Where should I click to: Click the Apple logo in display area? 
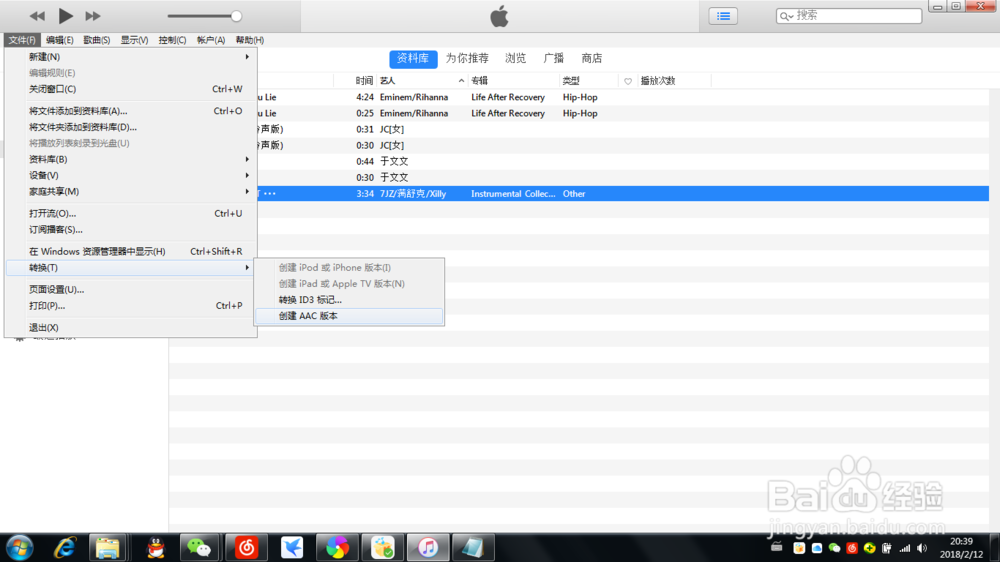pyautogui.click(x=499, y=16)
